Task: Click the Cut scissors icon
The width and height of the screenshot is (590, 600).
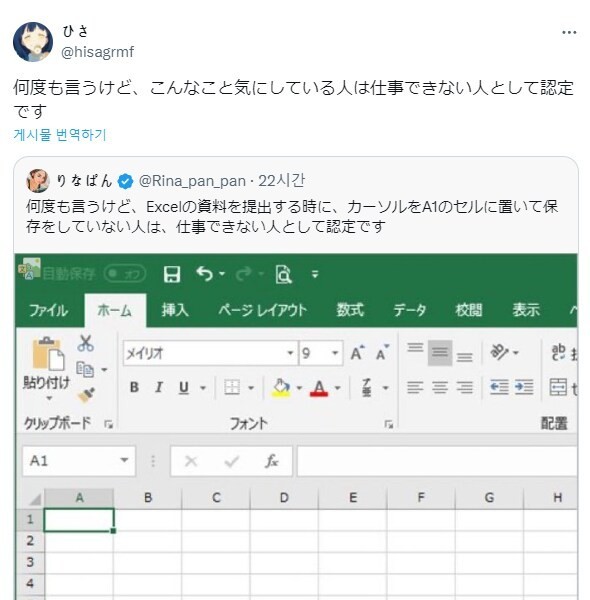Action: click(x=86, y=343)
